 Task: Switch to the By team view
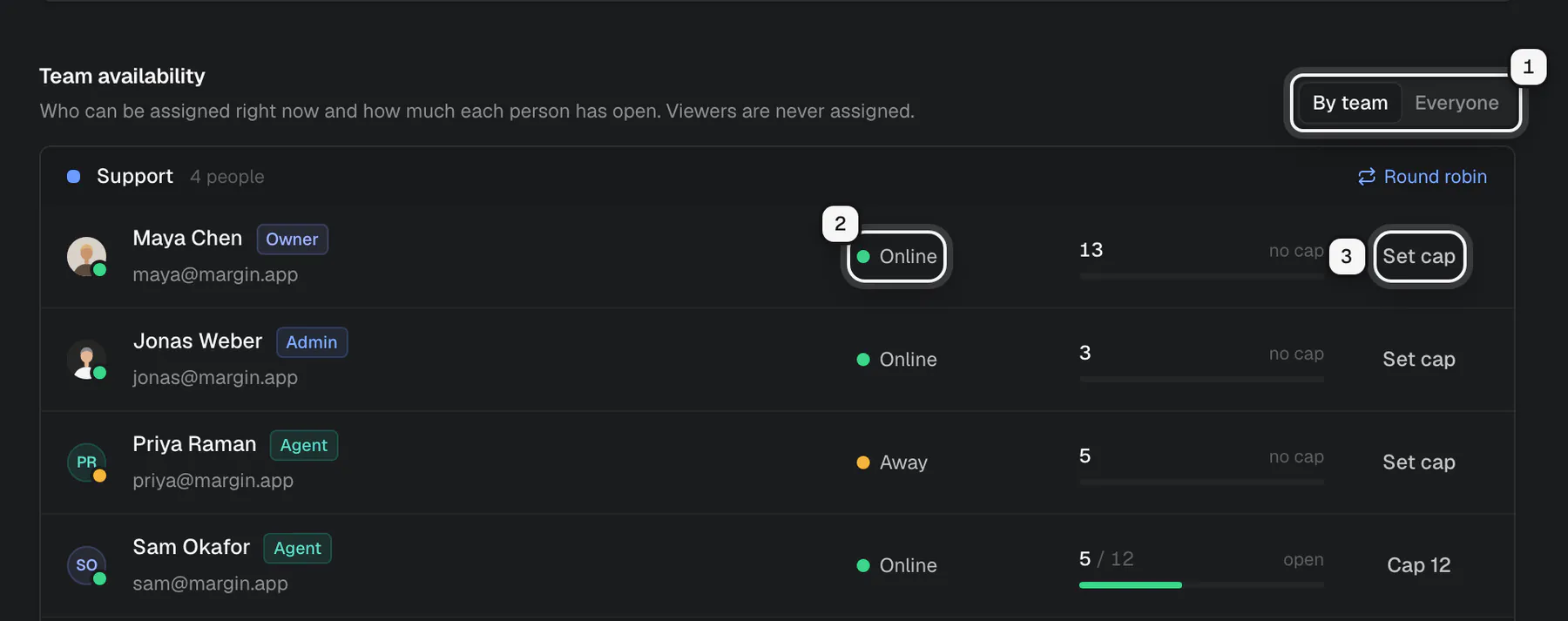click(x=1349, y=103)
